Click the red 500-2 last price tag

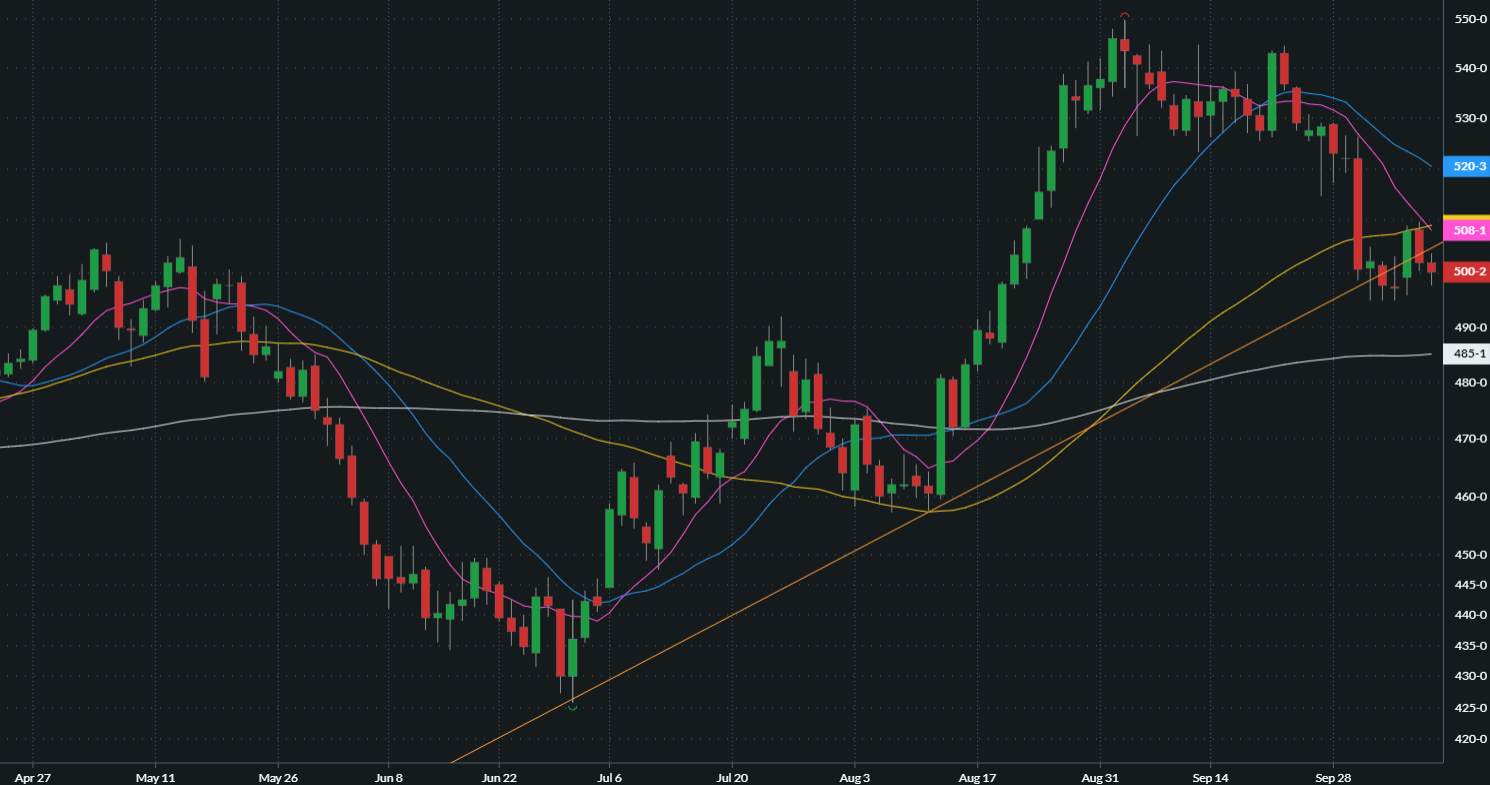point(1467,272)
